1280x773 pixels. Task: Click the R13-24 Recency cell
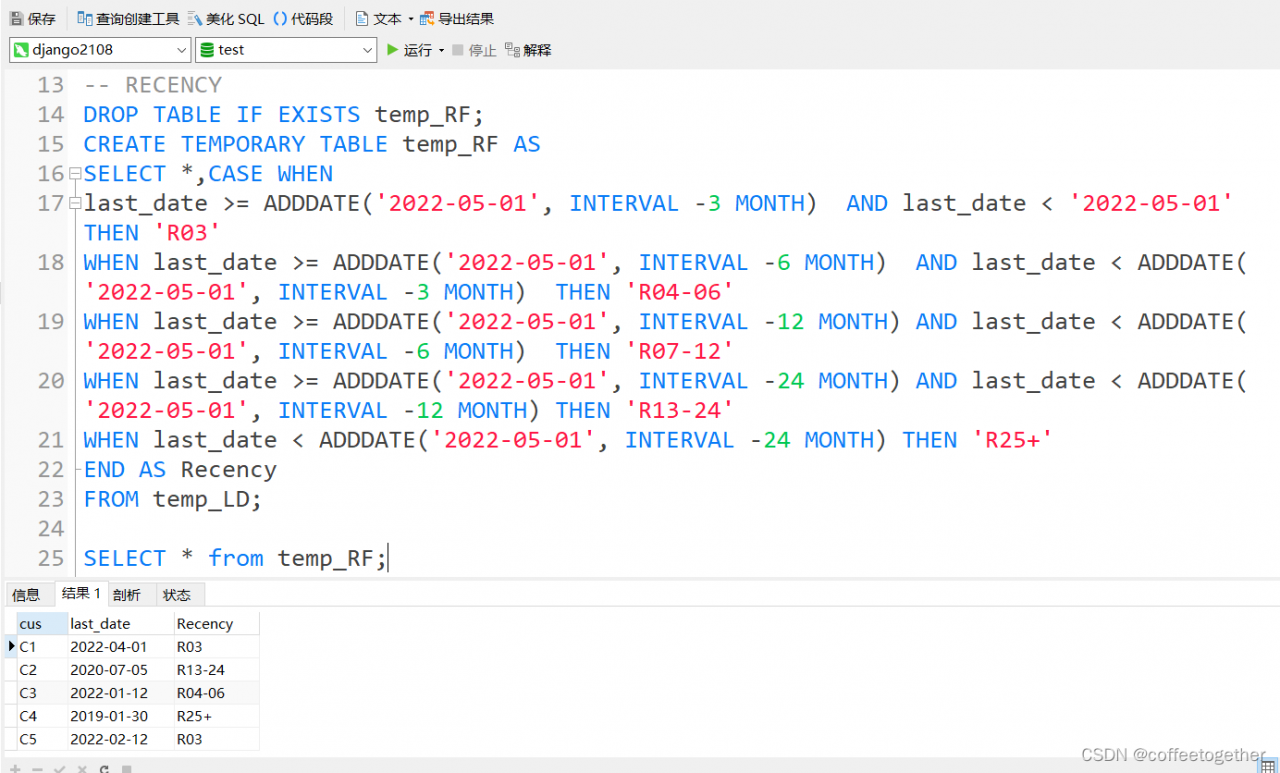tap(216, 669)
